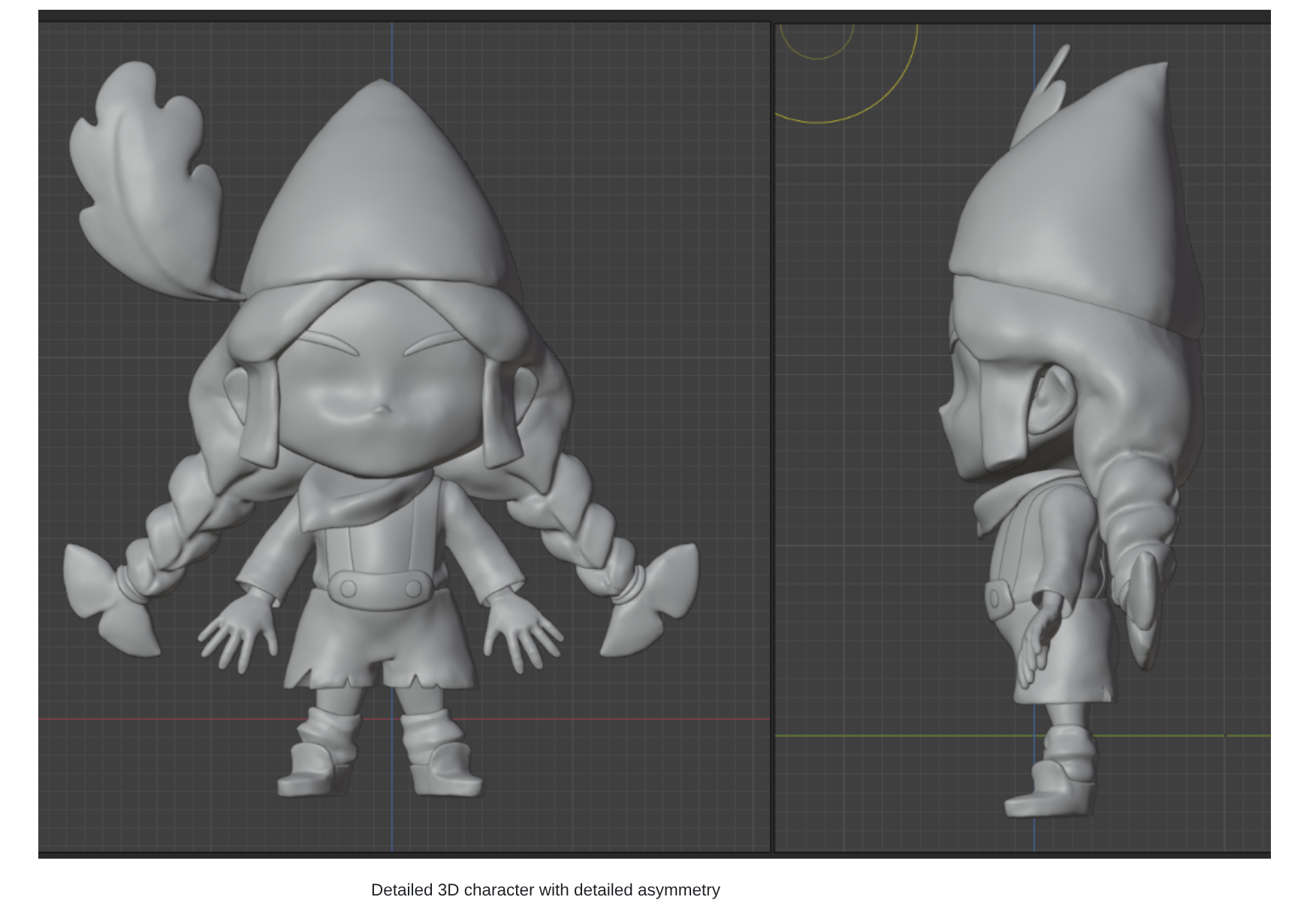Select the boot in the side view

[1055, 789]
